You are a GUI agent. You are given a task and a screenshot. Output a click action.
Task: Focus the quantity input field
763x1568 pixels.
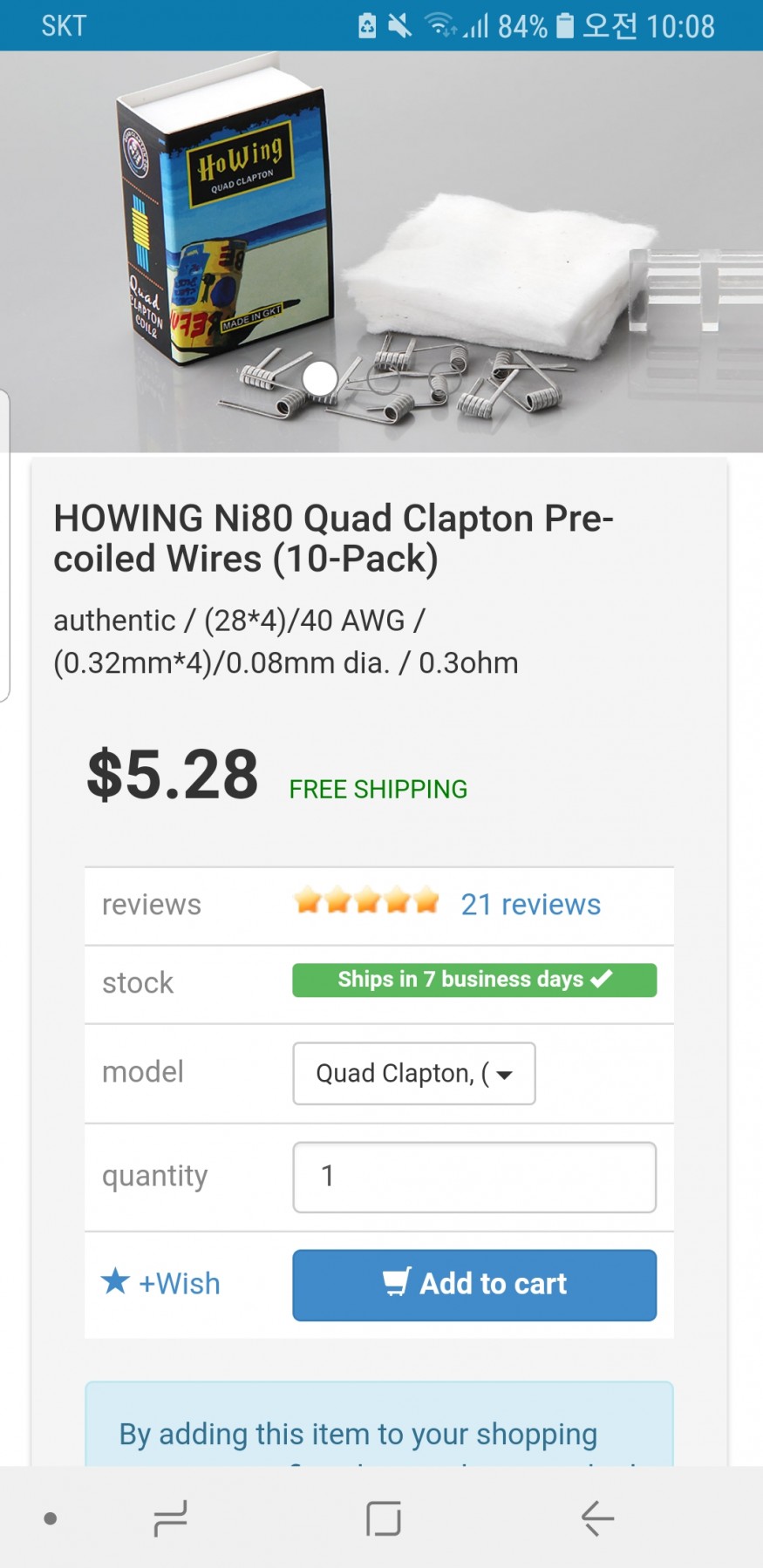pos(474,1177)
